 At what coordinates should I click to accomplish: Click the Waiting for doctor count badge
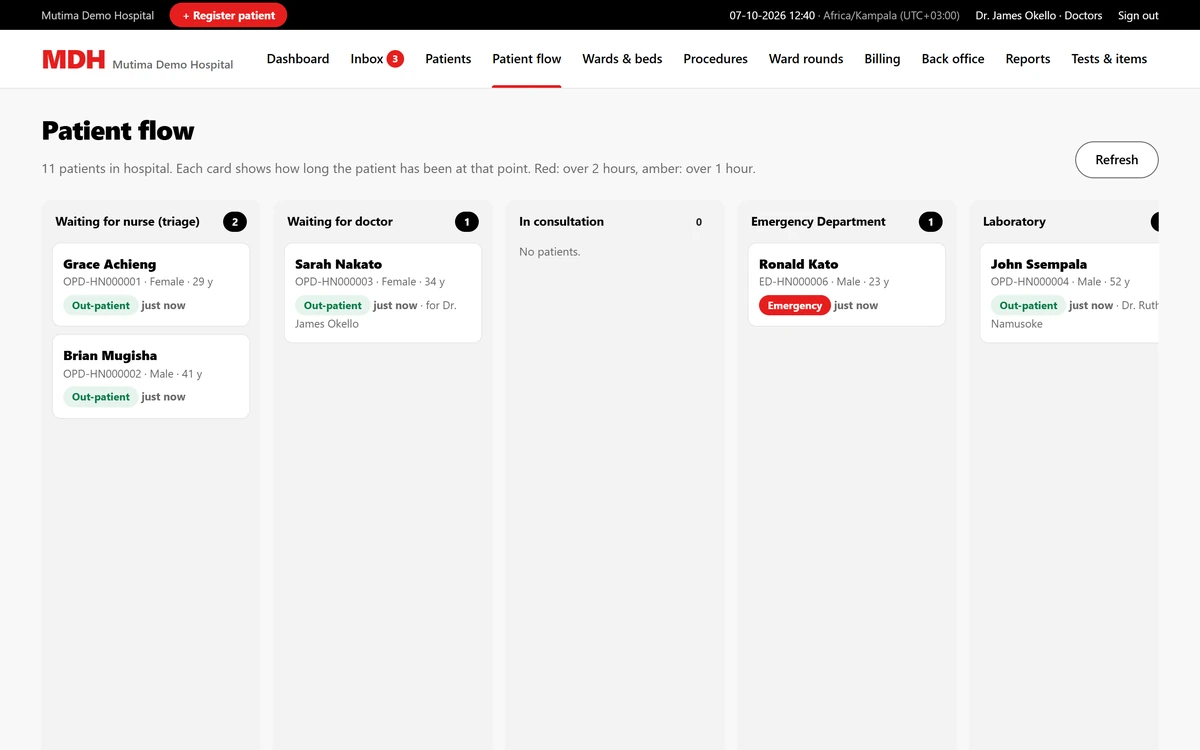click(x=467, y=222)
